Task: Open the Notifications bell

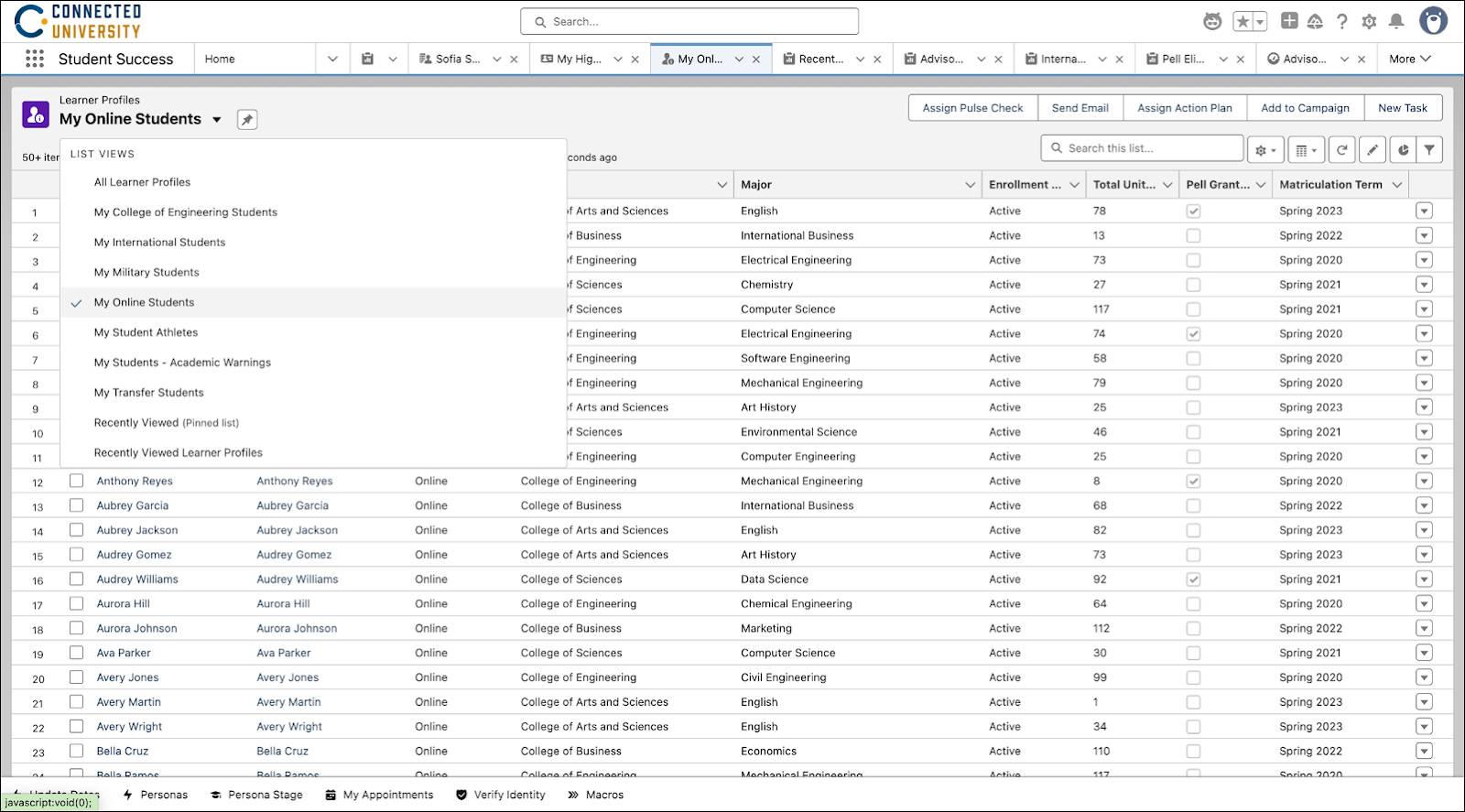Action: tap(1396, 21)
